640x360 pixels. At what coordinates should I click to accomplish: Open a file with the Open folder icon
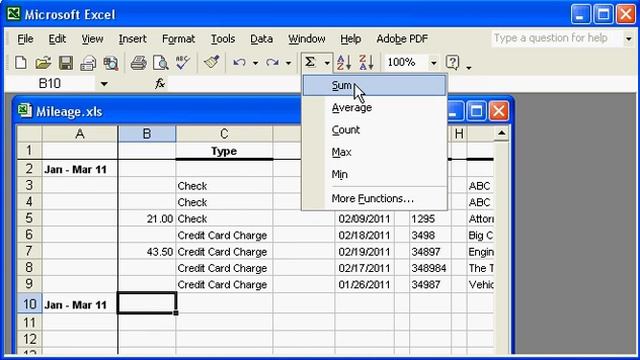[x=43, y=63]
